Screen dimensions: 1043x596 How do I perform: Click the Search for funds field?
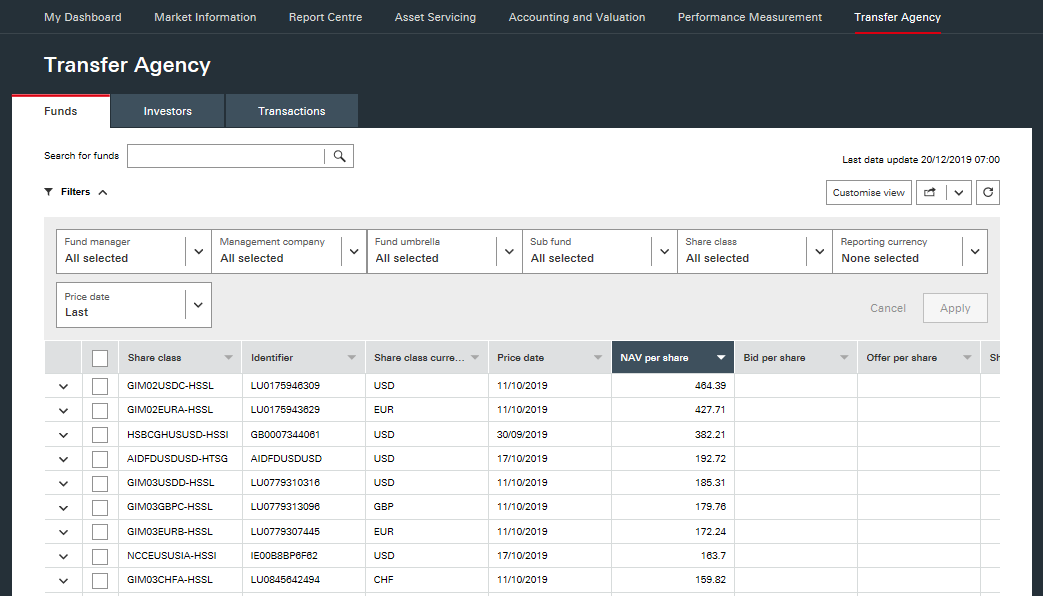pos(226,156)
